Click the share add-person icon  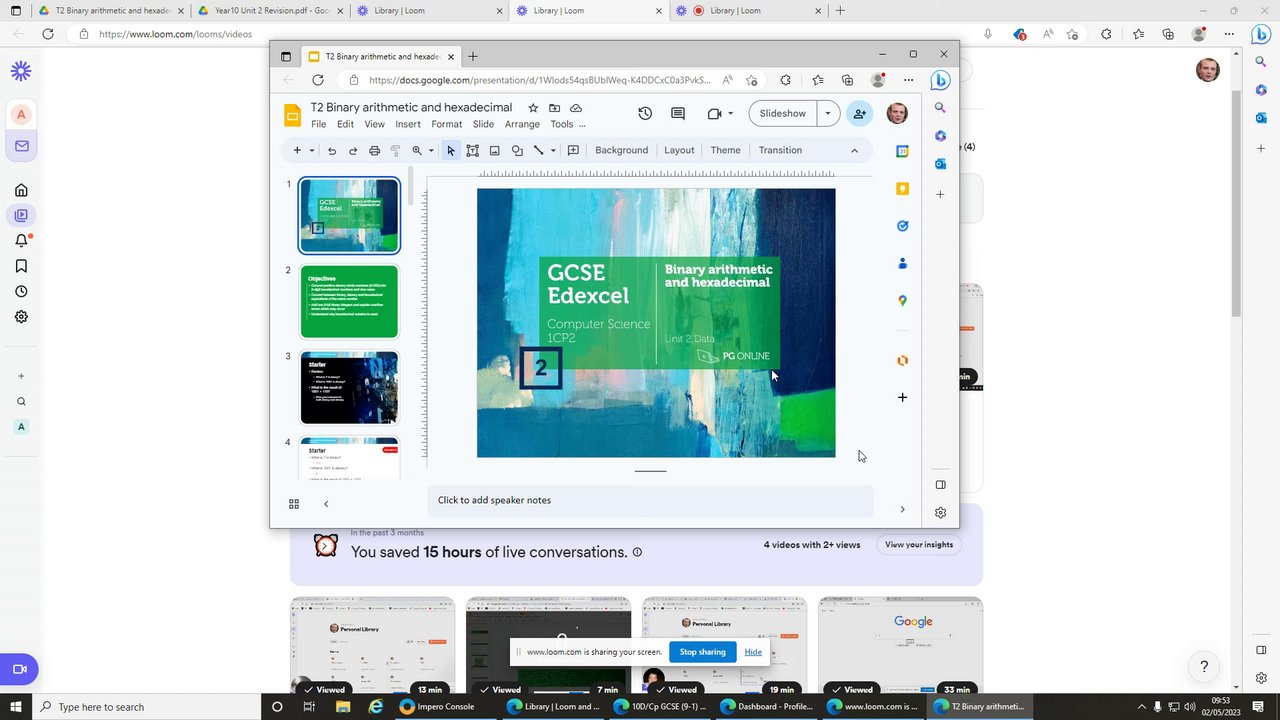click(x=859, y=113)
